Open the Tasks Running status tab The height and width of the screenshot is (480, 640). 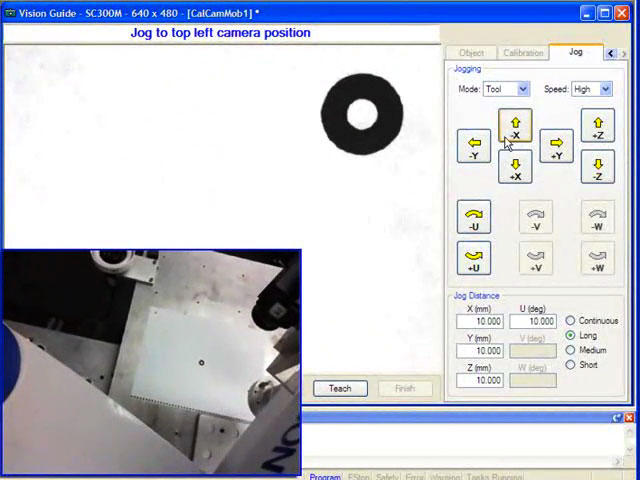[x=494, y=476]
